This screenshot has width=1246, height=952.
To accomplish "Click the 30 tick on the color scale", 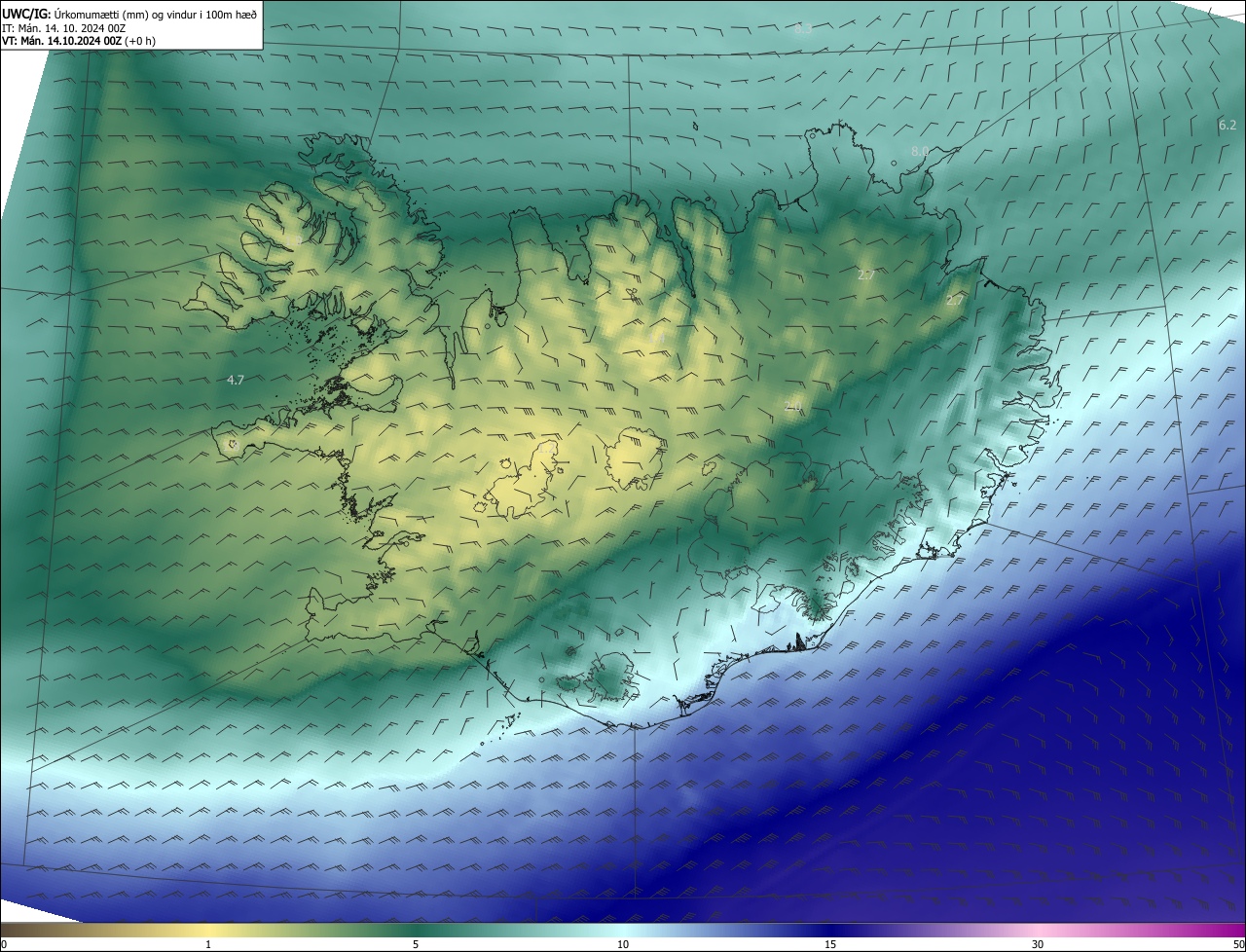I will coord(1038,944).
